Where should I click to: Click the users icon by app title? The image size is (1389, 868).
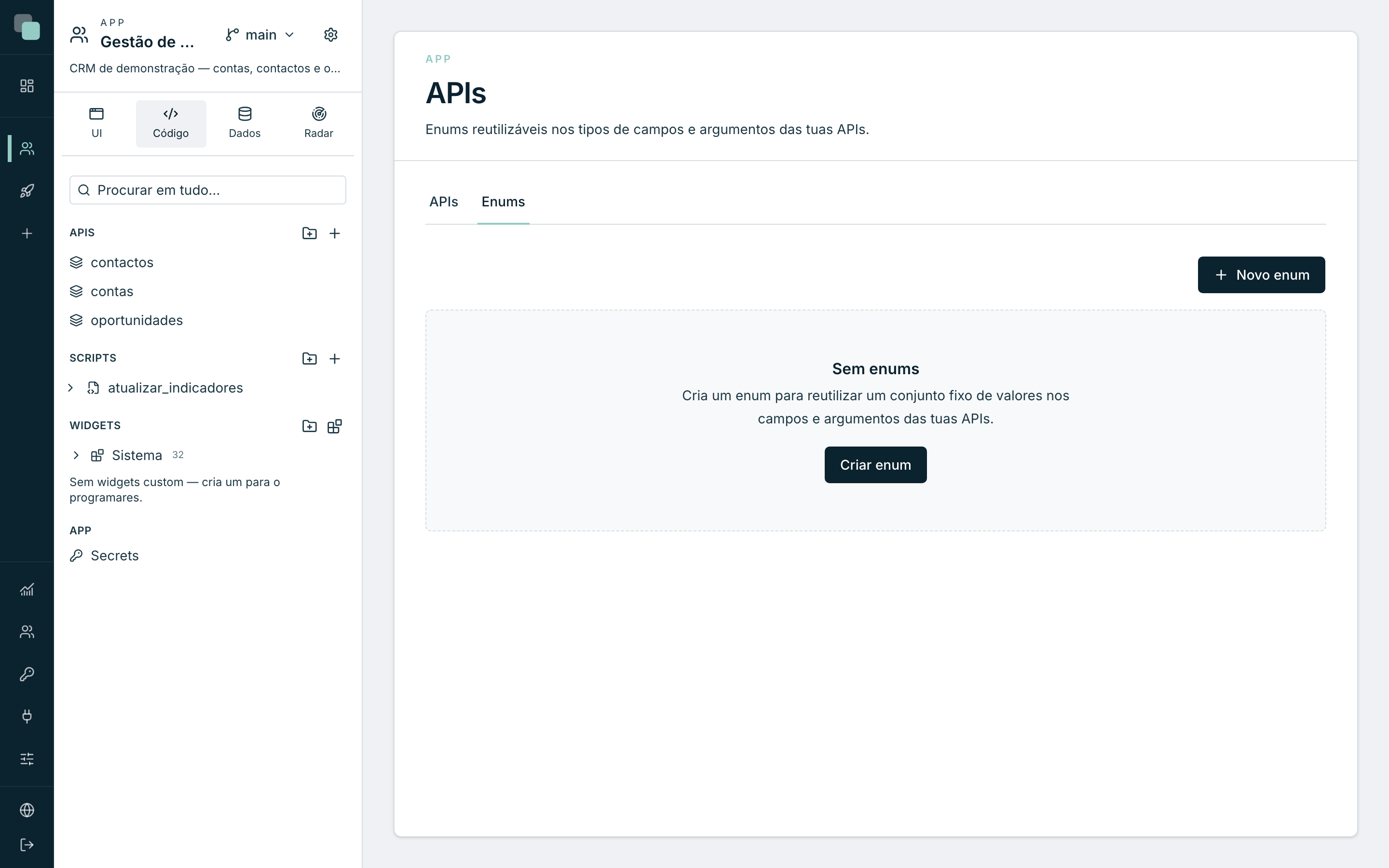pyautogui.click(x=79, y=35)
